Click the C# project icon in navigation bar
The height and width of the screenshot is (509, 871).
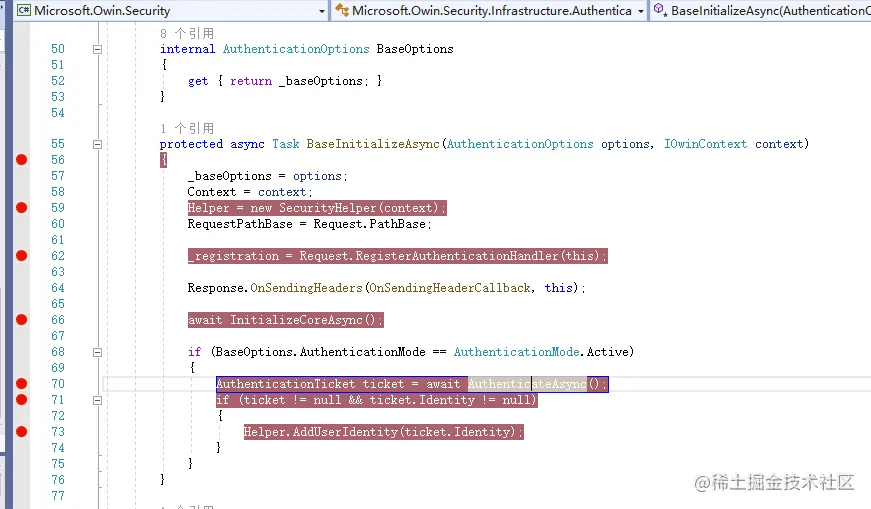[24, 10]
